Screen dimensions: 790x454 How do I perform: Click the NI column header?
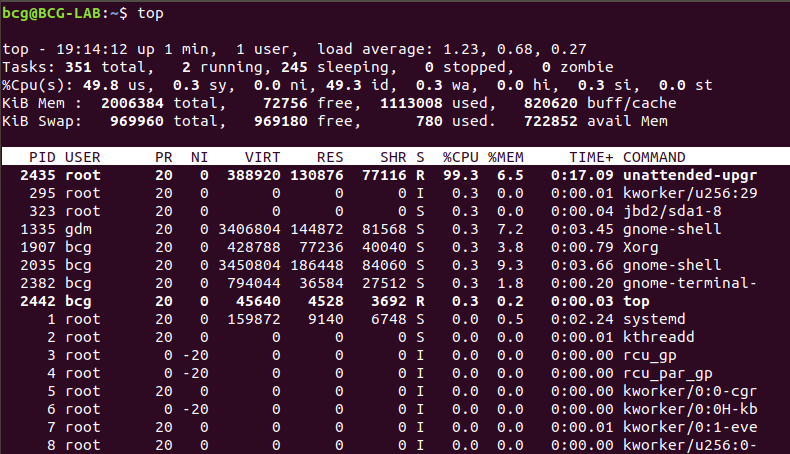point(200,157)
